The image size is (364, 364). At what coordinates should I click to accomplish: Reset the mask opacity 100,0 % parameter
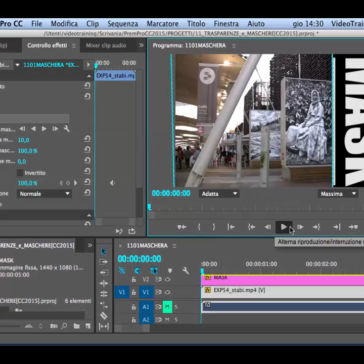pos(87,150)
